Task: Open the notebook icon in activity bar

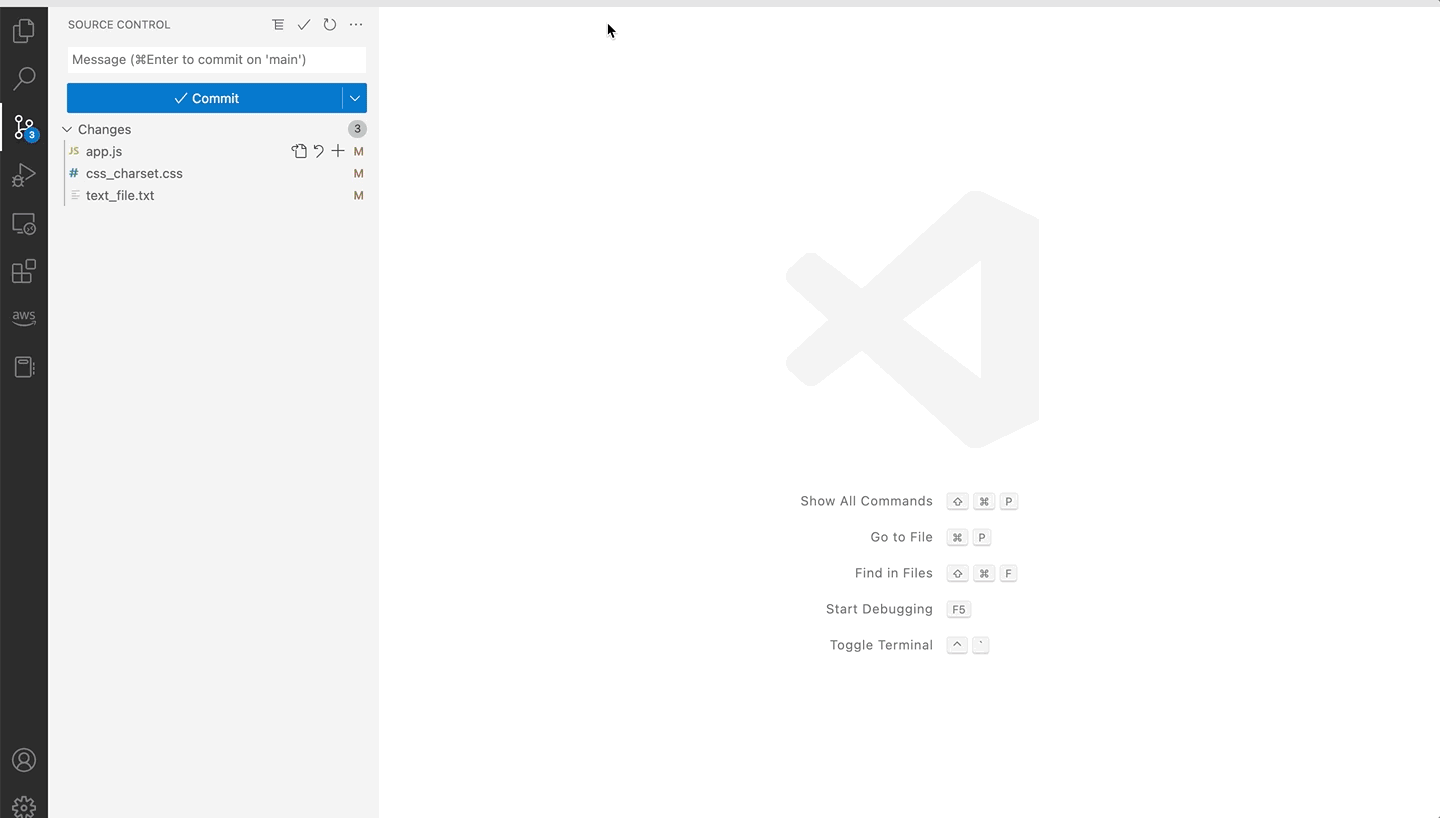Action: [x=24, y=367]
